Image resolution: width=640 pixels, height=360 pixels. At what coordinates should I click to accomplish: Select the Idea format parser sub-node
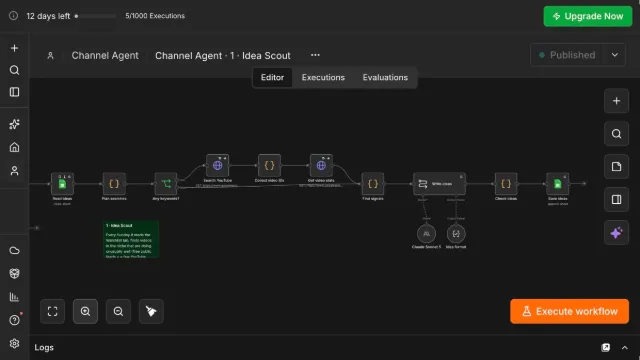point(456,234)
